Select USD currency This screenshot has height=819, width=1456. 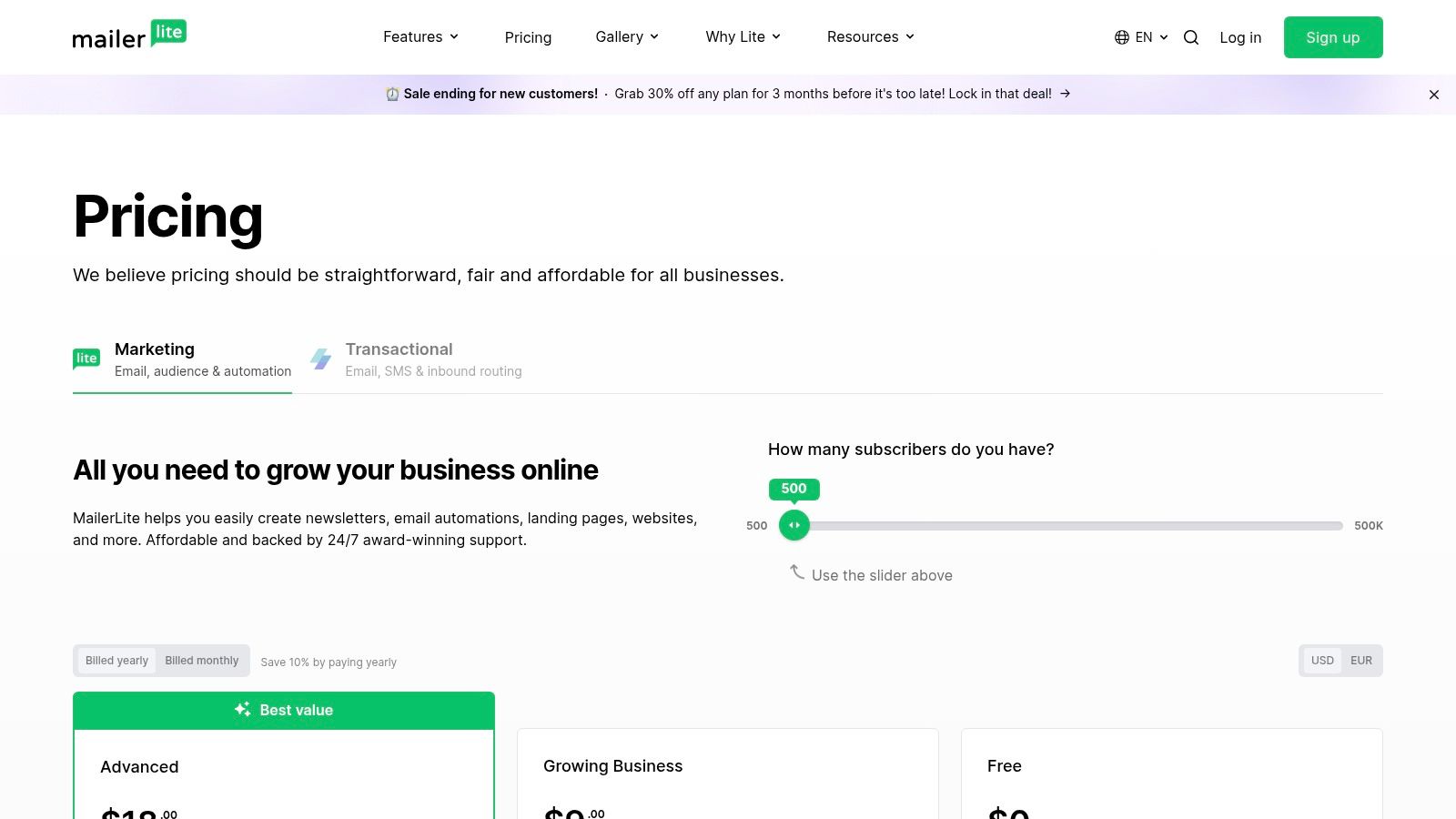[x=1322, y=661]
